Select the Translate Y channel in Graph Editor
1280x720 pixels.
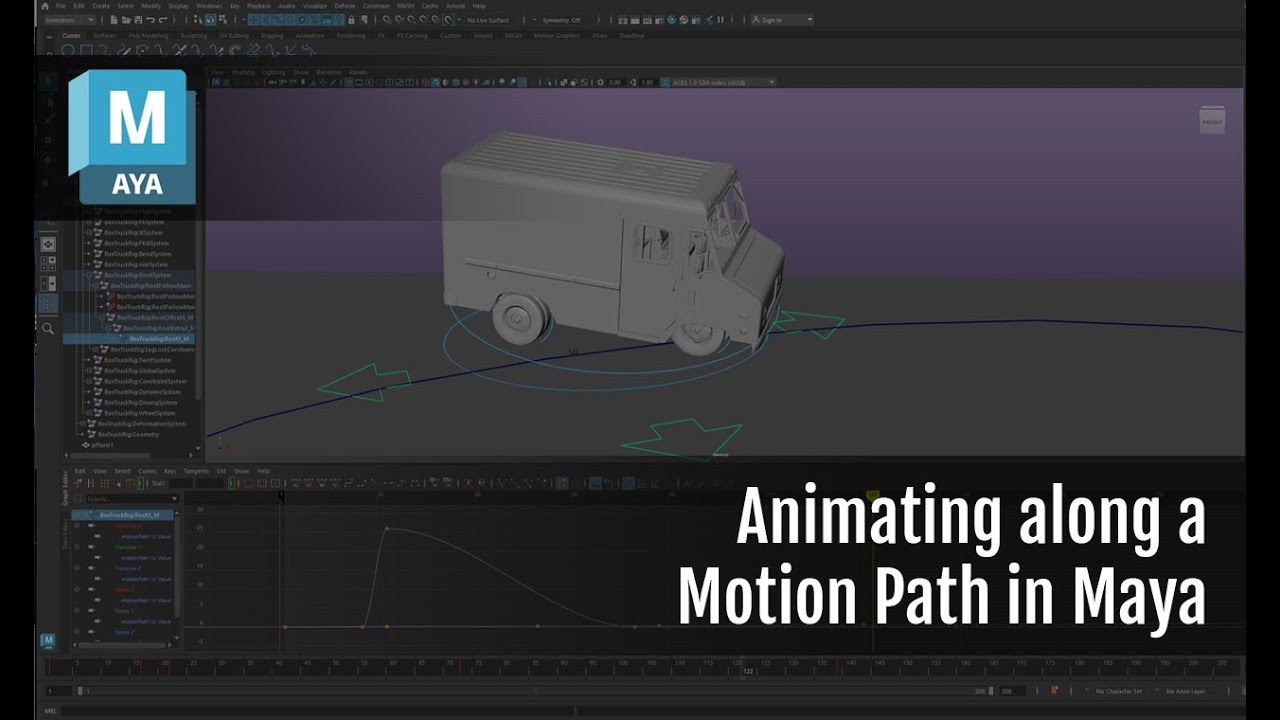point(128,547)
